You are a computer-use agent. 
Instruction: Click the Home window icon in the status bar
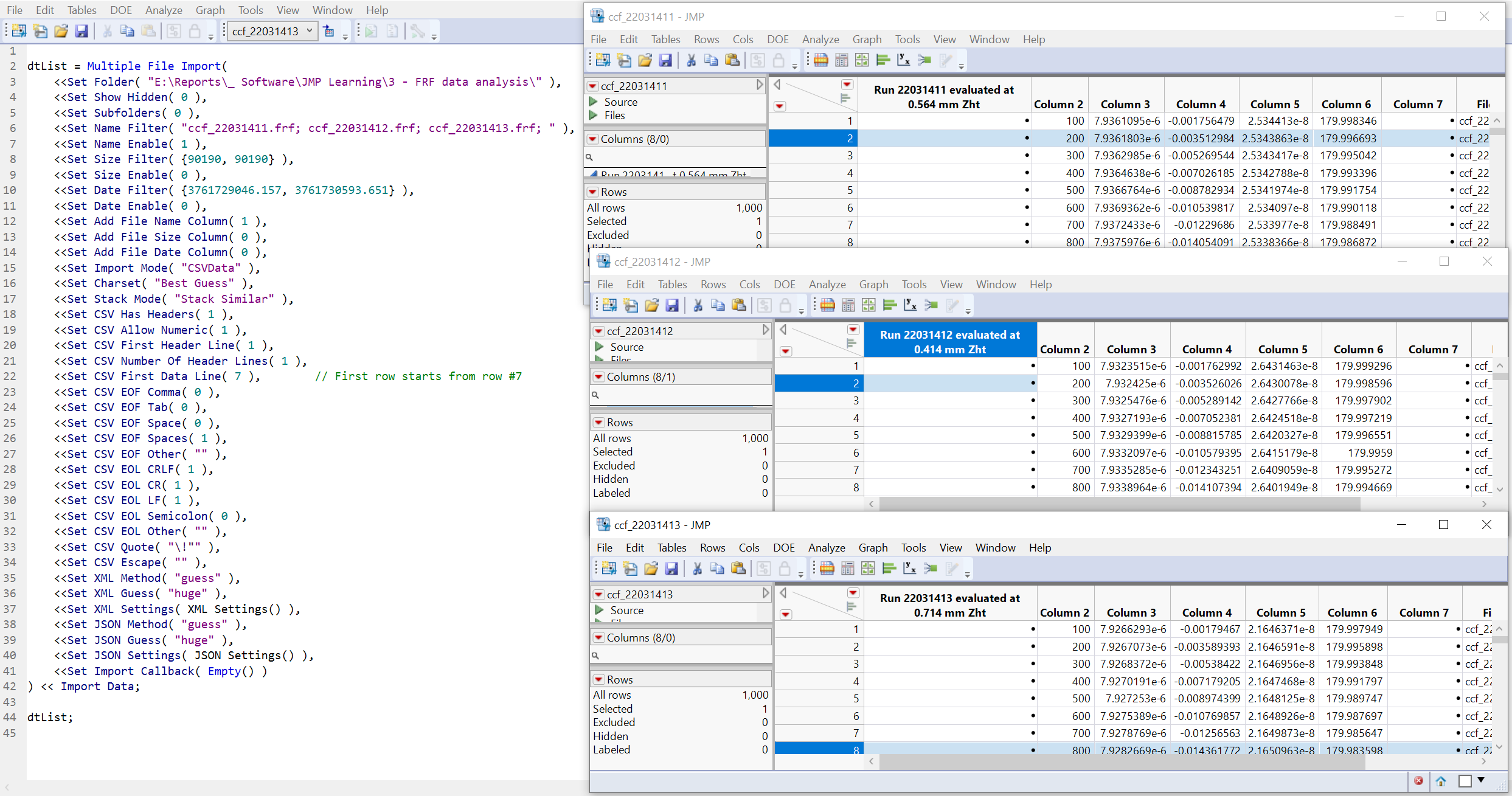point(1441,781)
